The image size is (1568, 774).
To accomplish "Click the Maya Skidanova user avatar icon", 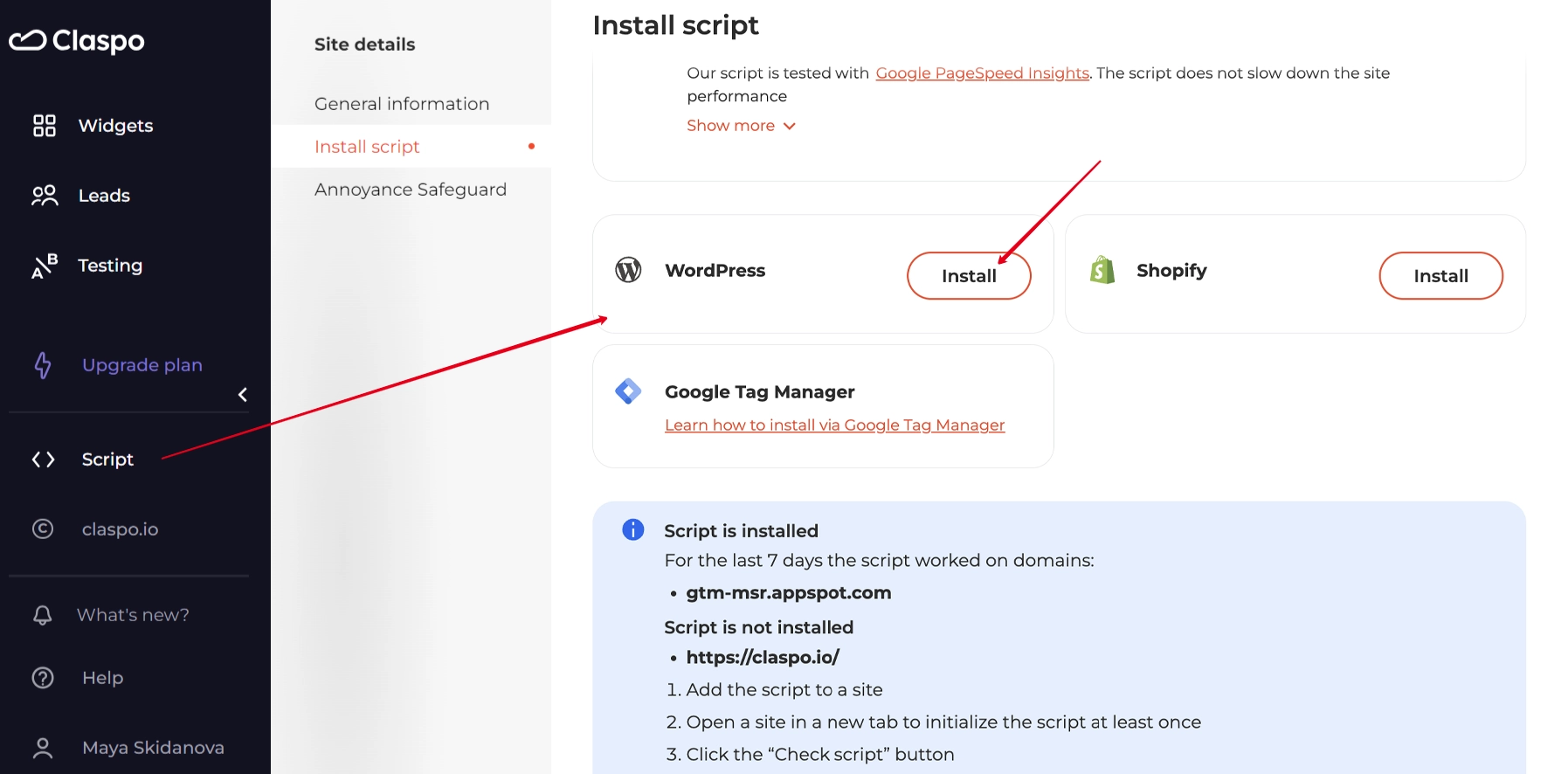I will [x=43, y=748].
